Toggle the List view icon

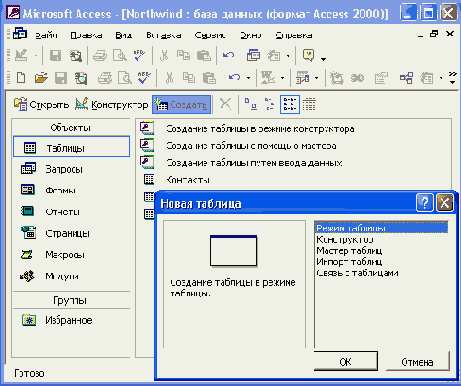(290, 104)
